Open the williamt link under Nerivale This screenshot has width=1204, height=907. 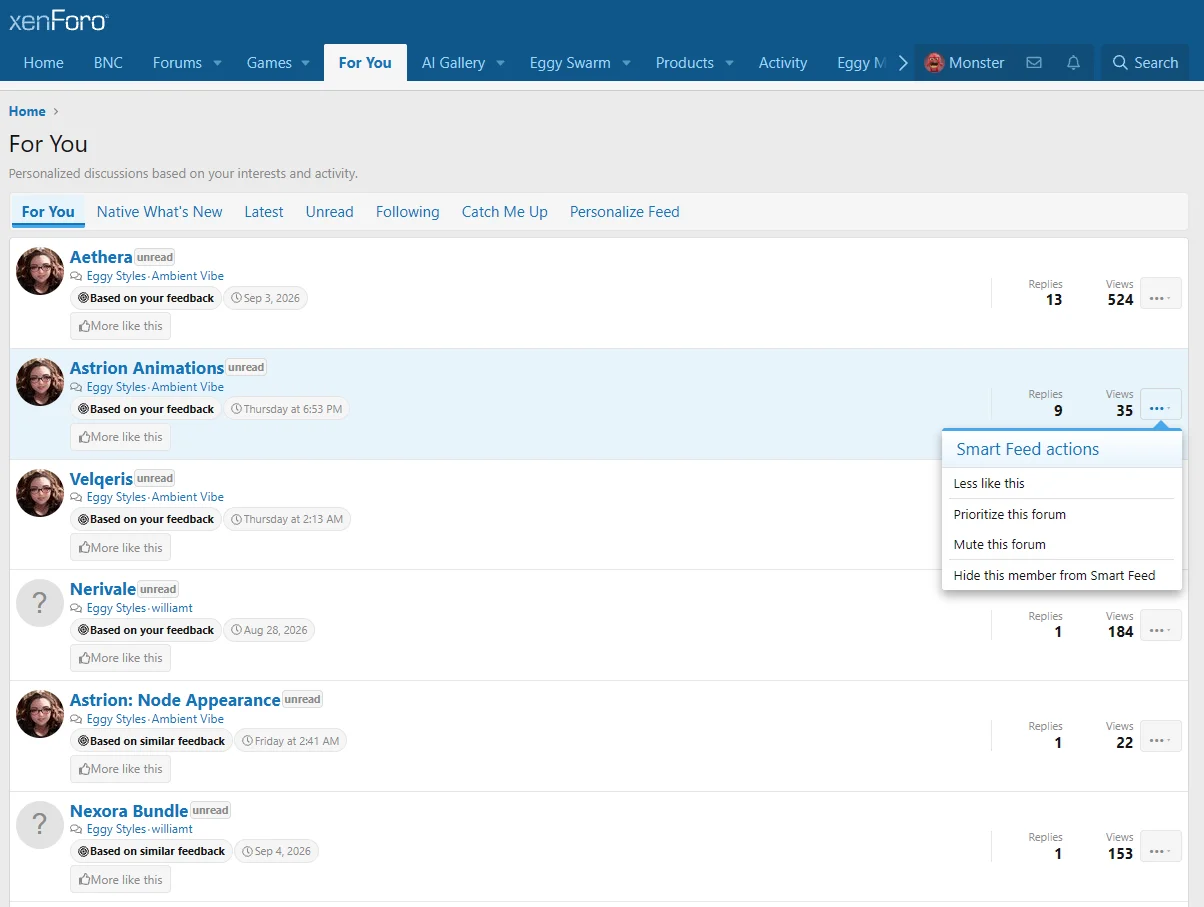[x=172, y=608]
